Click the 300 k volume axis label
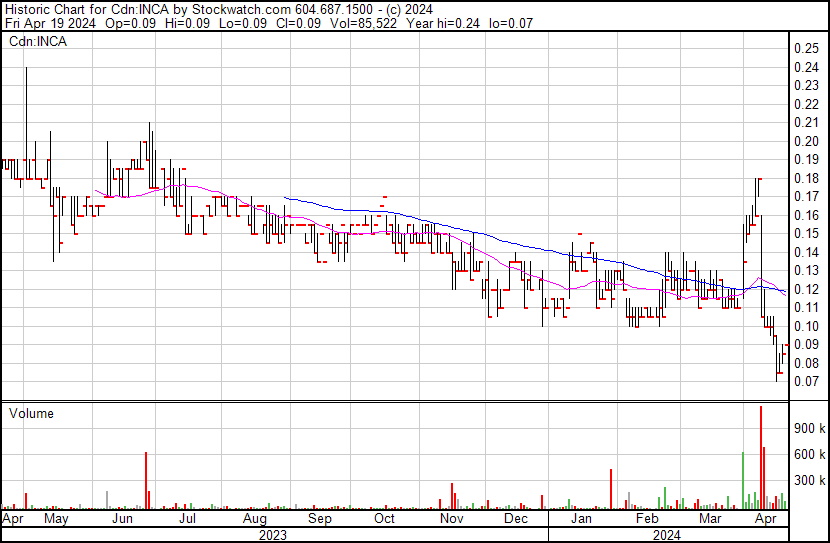This screenshot has height=543, width=830. 809,480
